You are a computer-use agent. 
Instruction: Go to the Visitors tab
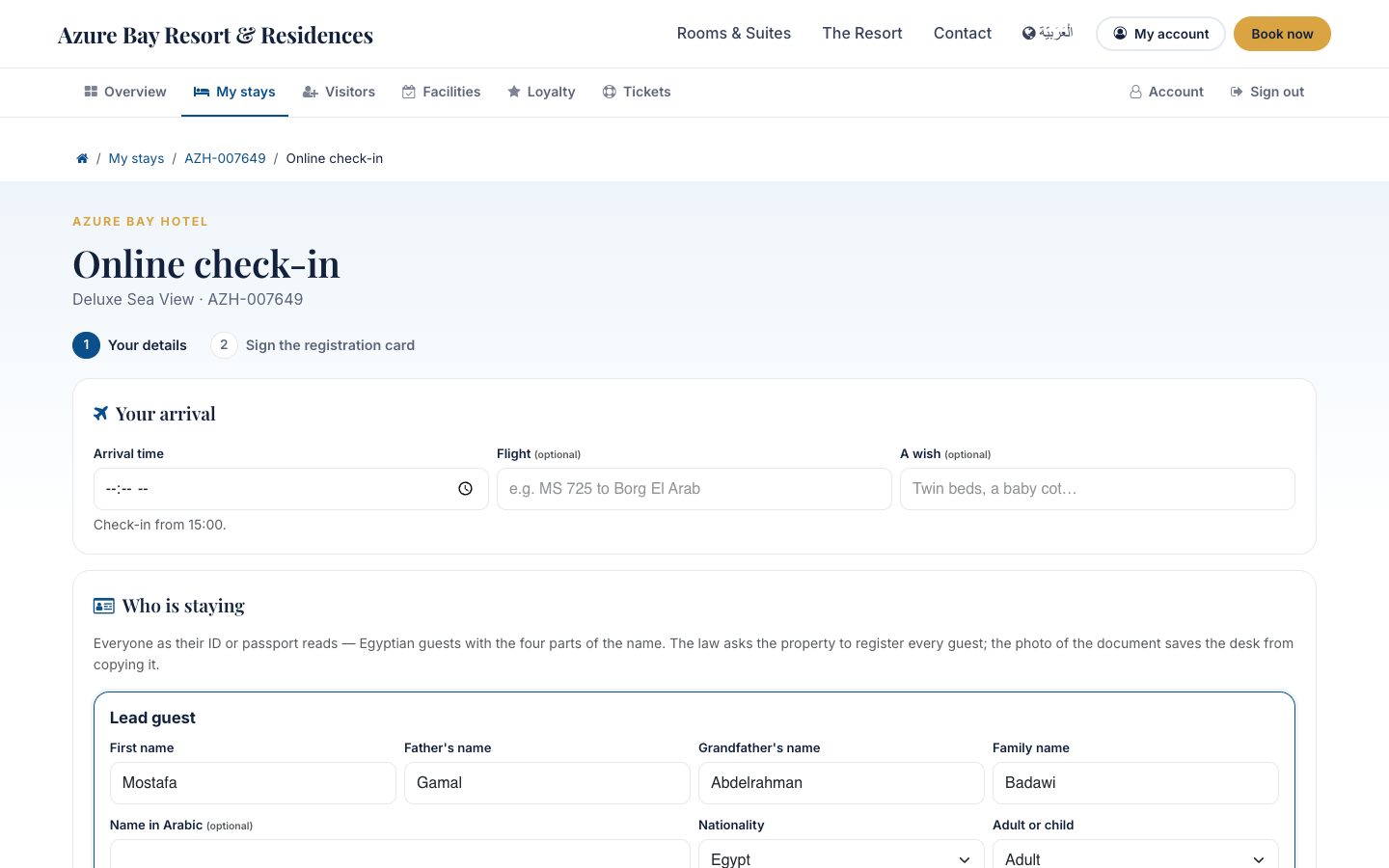339,92
